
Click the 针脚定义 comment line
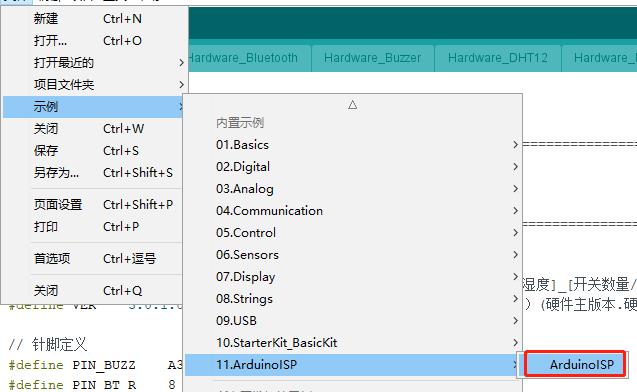pyautogui.click(x=48, y=344)
